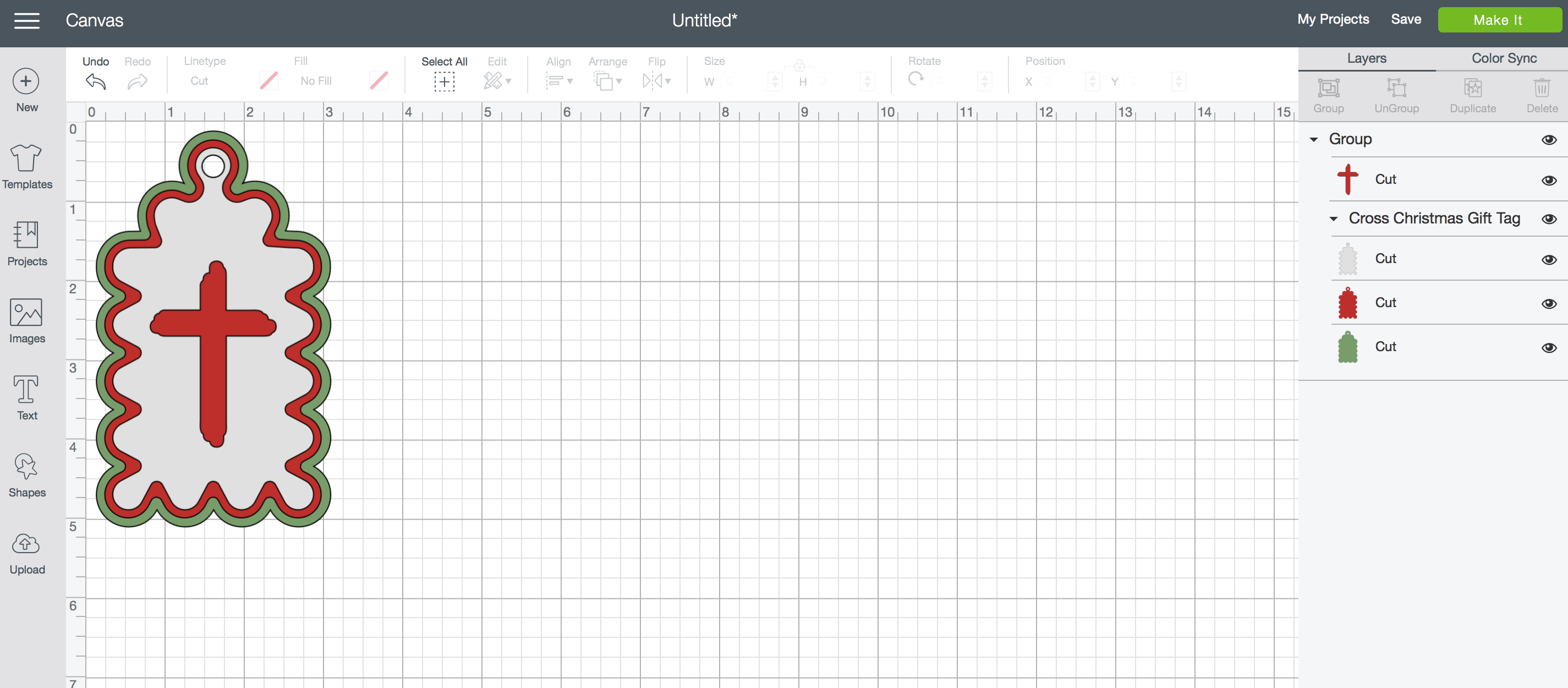Click the Linetype color swatch
Image resolution: width=1568 pixels, height=688 pixels.
pos(268,80)
